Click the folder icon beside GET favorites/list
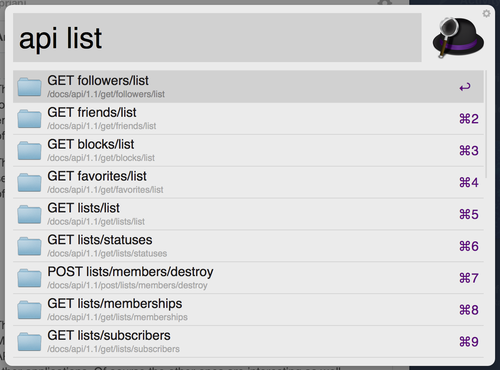The image size is (500, 370). [29, 182]
